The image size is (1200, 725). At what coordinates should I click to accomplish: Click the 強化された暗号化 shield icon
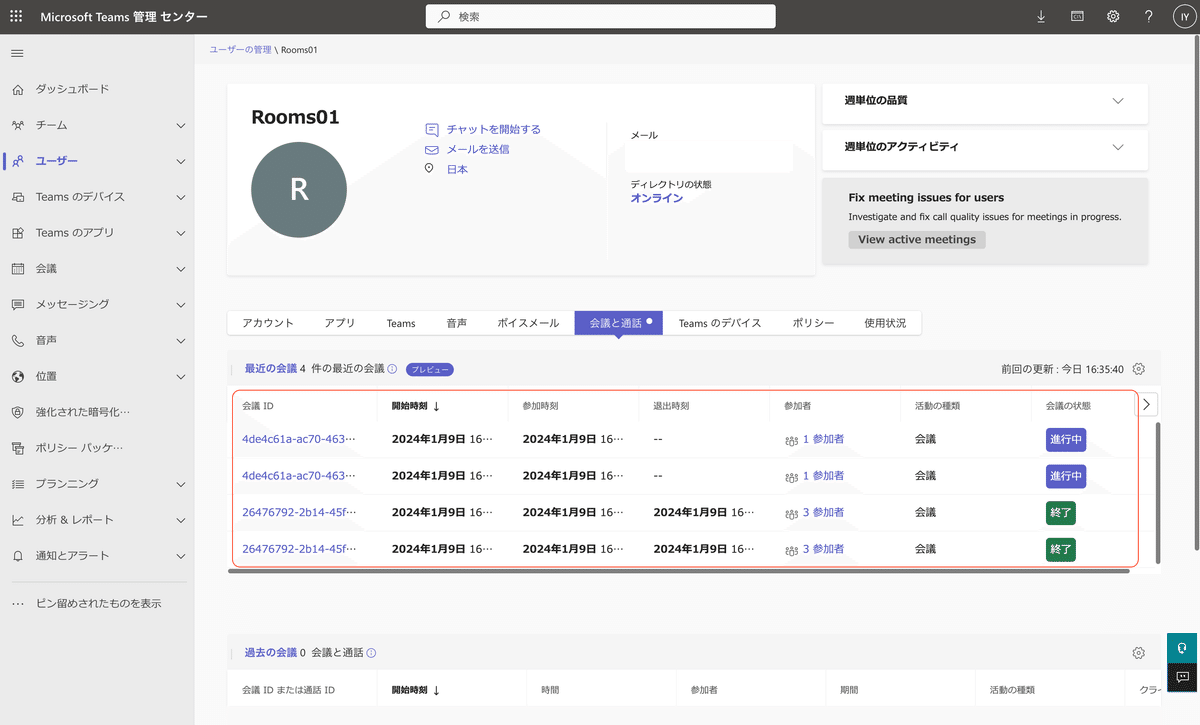(x=17, y=412)
